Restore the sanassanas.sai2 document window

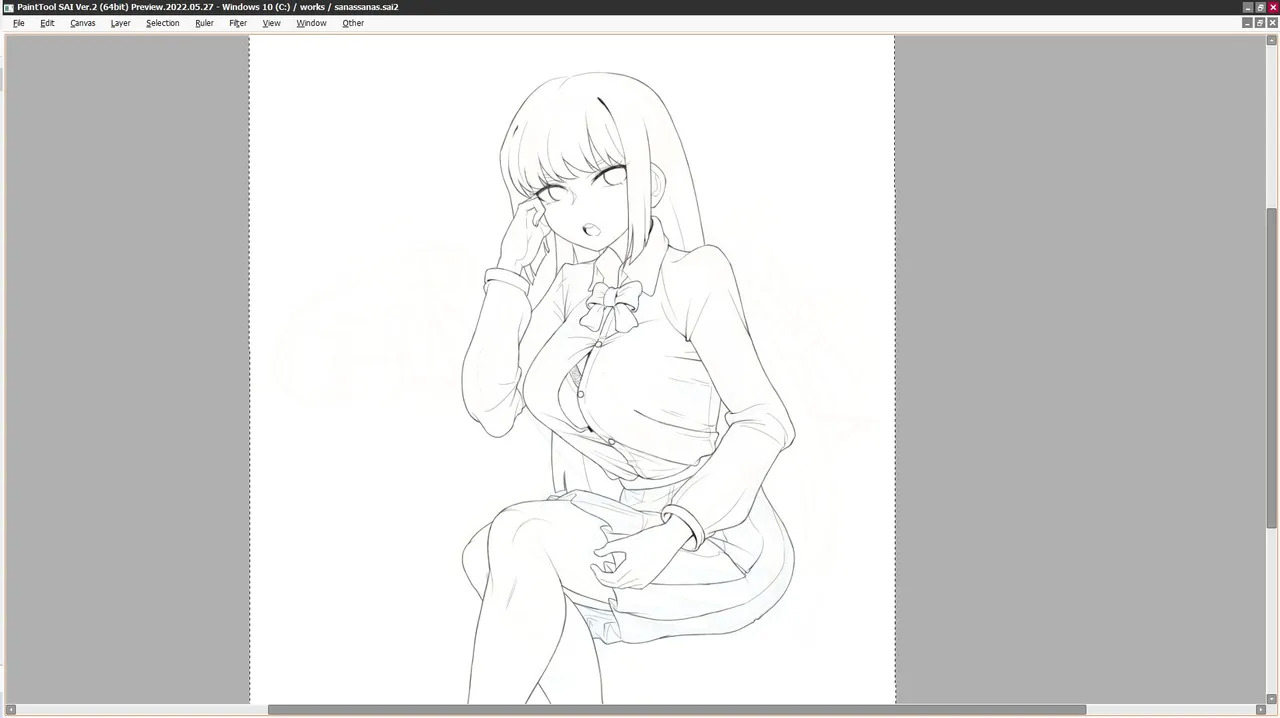click(1260, 23)
